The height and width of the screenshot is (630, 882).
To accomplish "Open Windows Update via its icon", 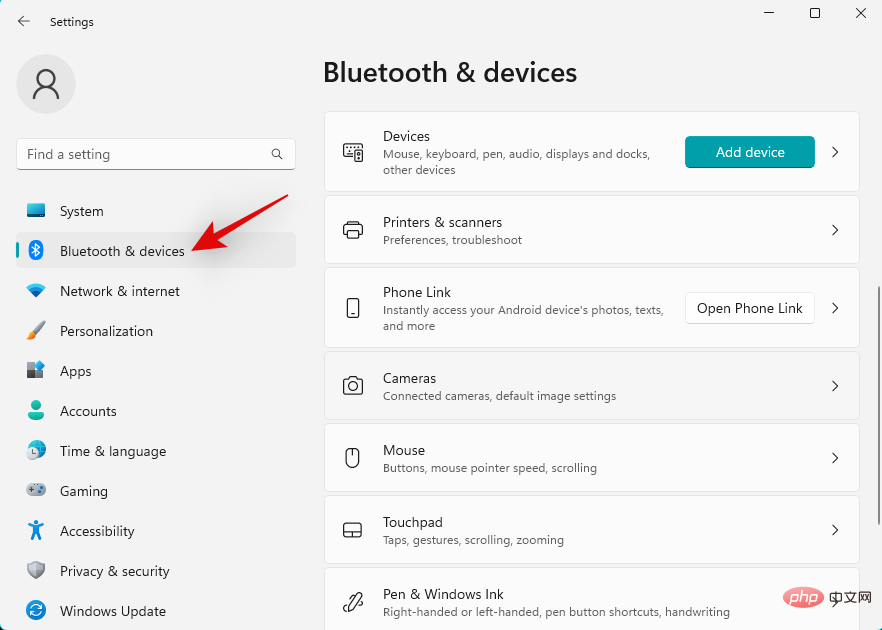I will pyautogui.click(x=36, y=611).
